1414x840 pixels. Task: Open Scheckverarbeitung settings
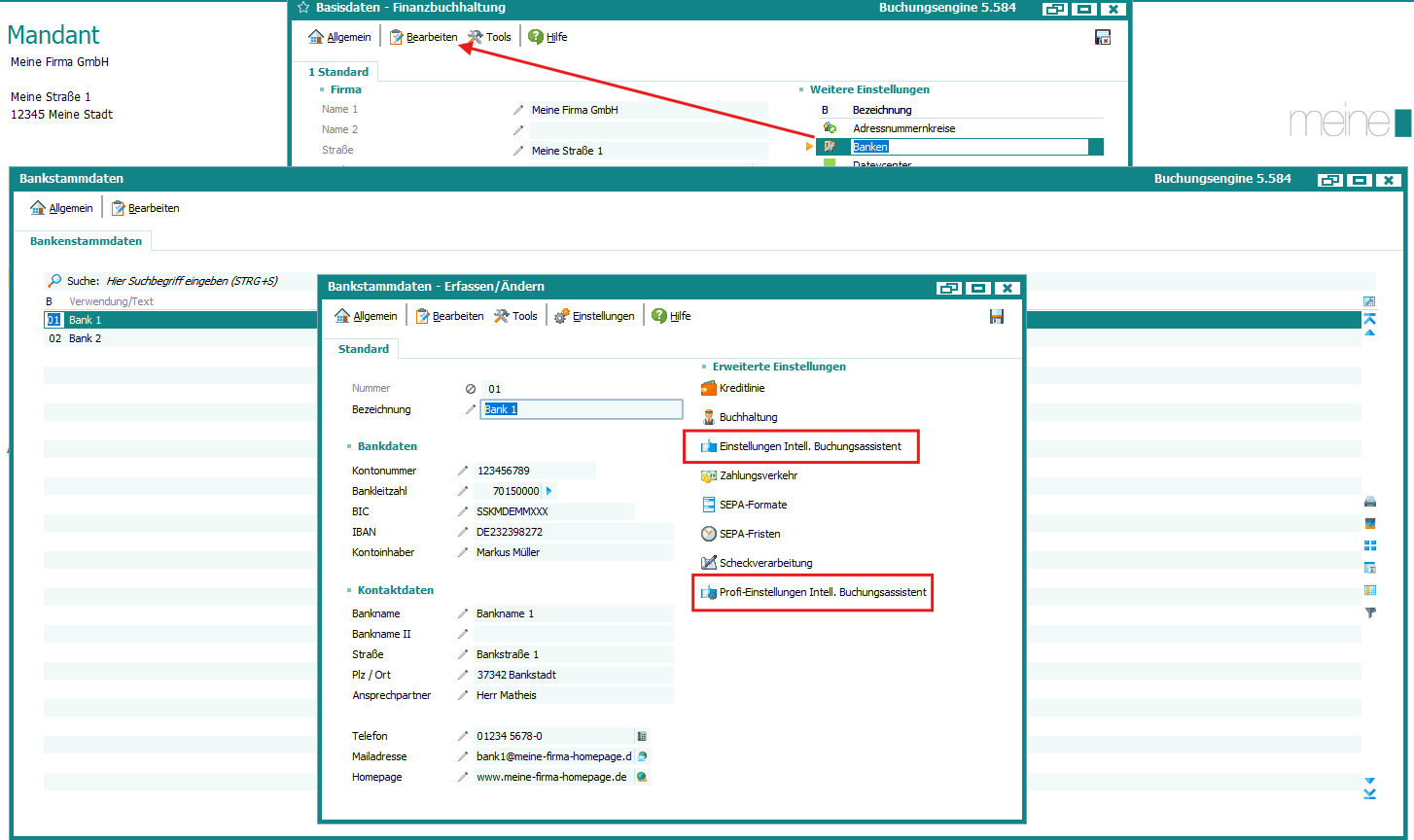[764, 563]
